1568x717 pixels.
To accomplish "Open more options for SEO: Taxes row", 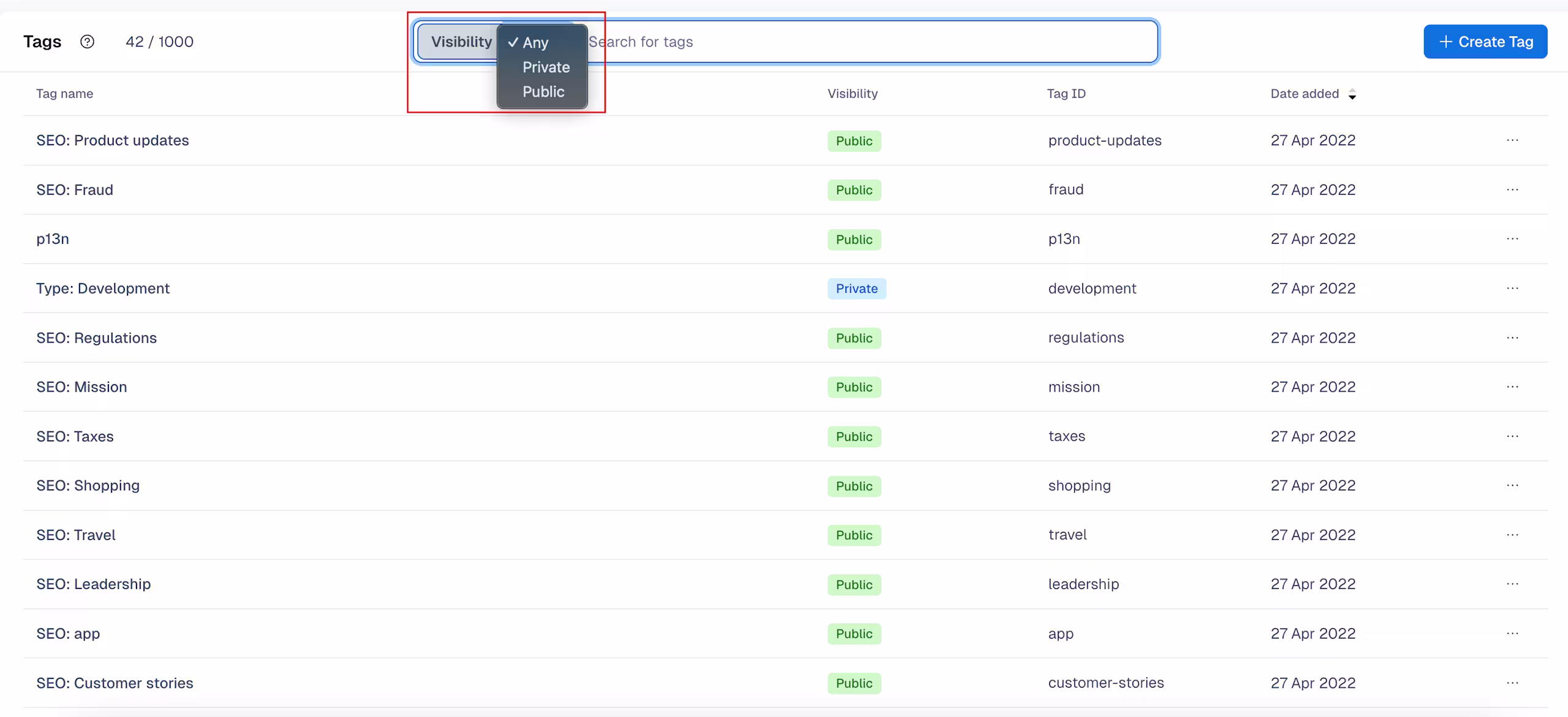I will click(x=1512, y=436).
